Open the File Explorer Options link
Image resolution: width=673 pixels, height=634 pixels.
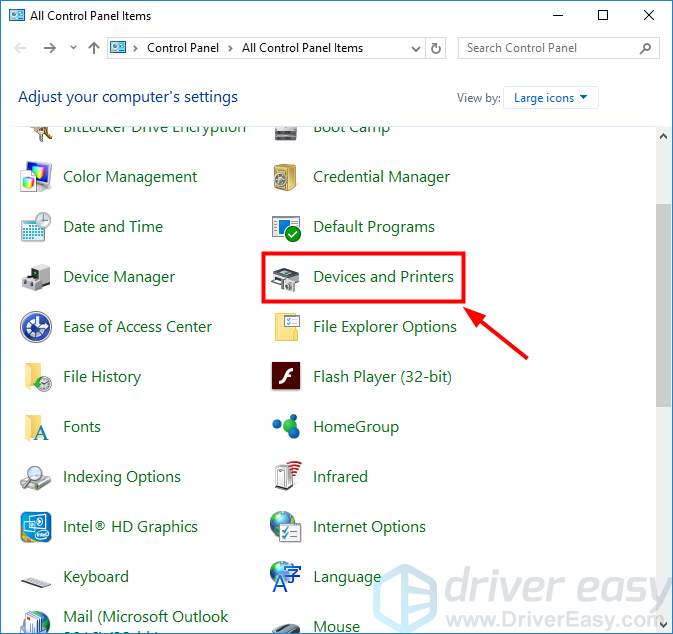click(x=384, y=327)
